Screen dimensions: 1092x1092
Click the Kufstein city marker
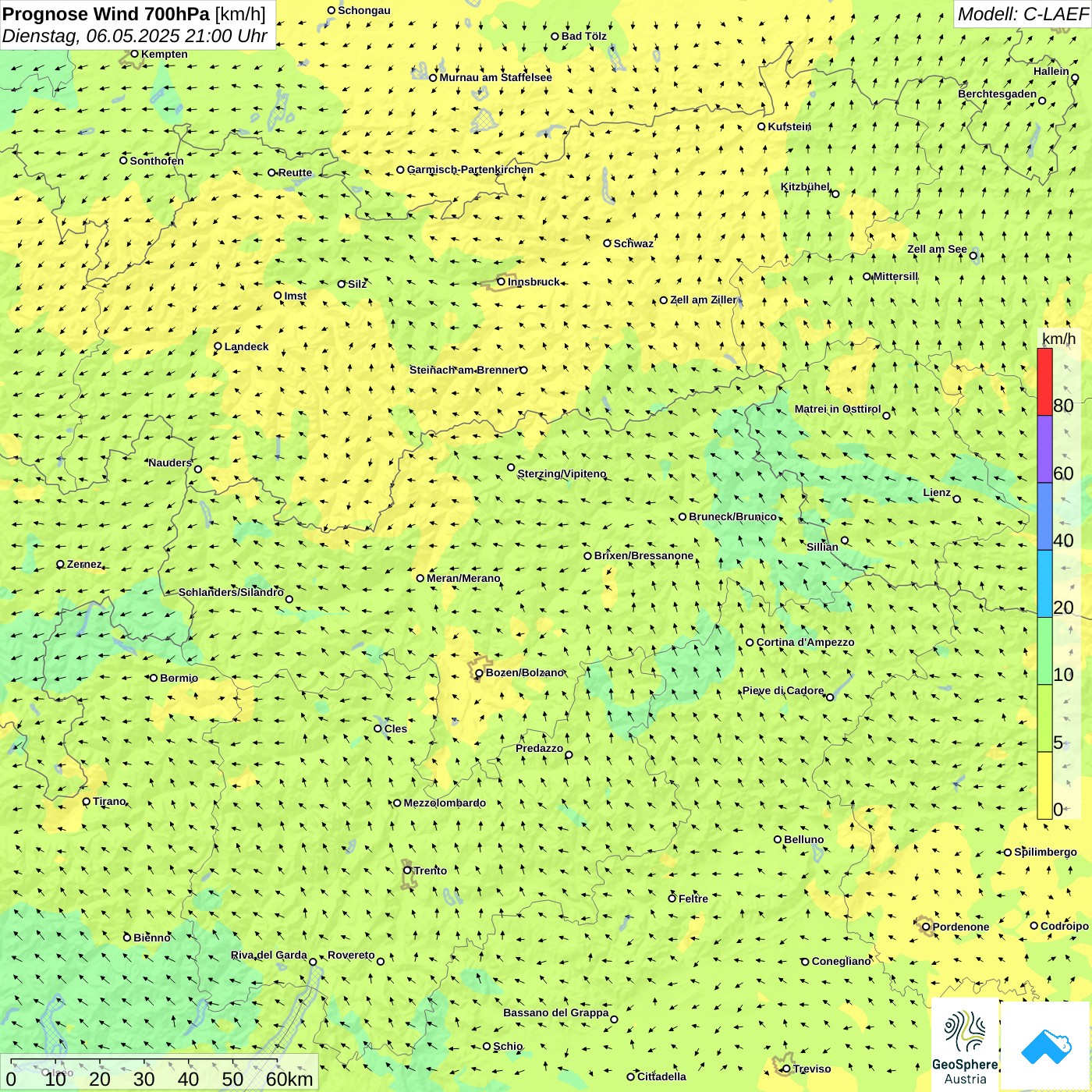pos(761,126)
